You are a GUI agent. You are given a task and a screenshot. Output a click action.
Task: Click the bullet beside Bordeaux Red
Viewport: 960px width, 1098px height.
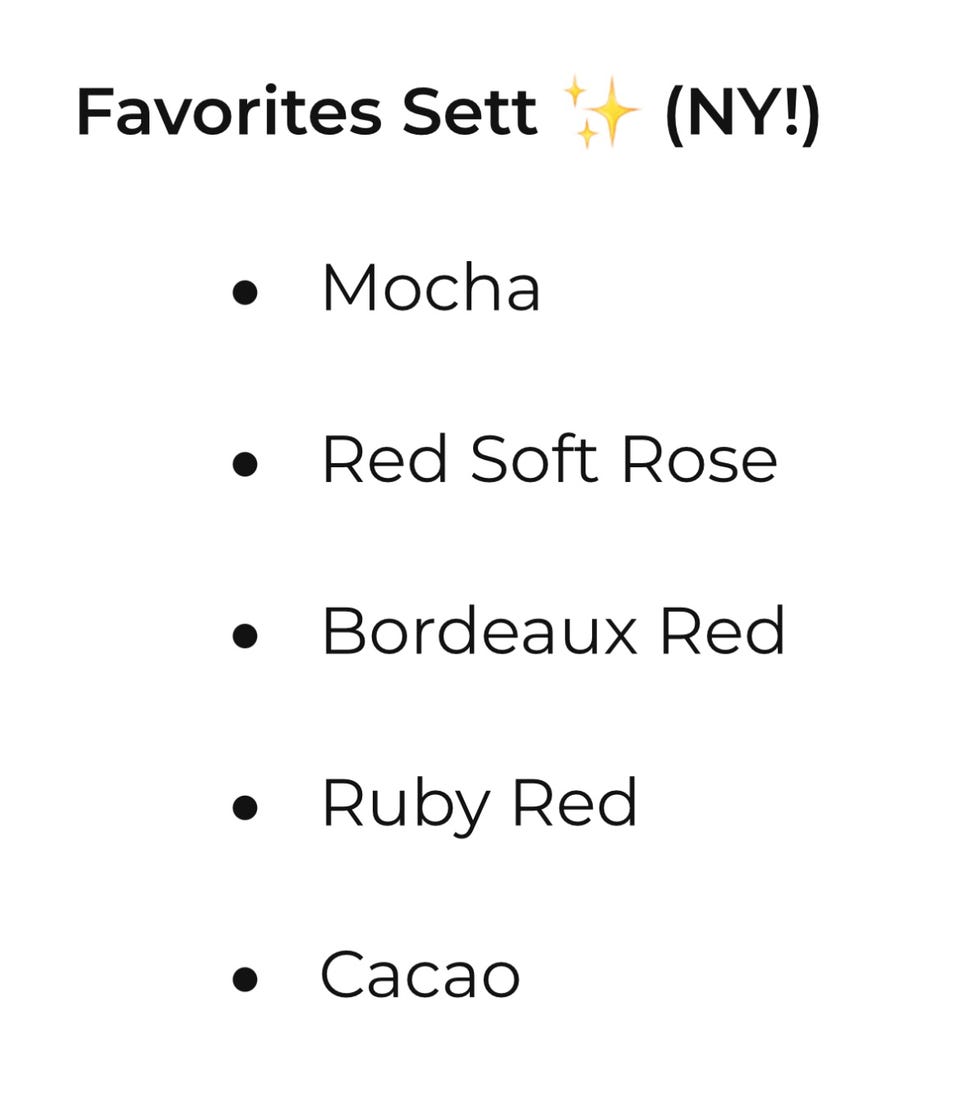tap(245, 636)
